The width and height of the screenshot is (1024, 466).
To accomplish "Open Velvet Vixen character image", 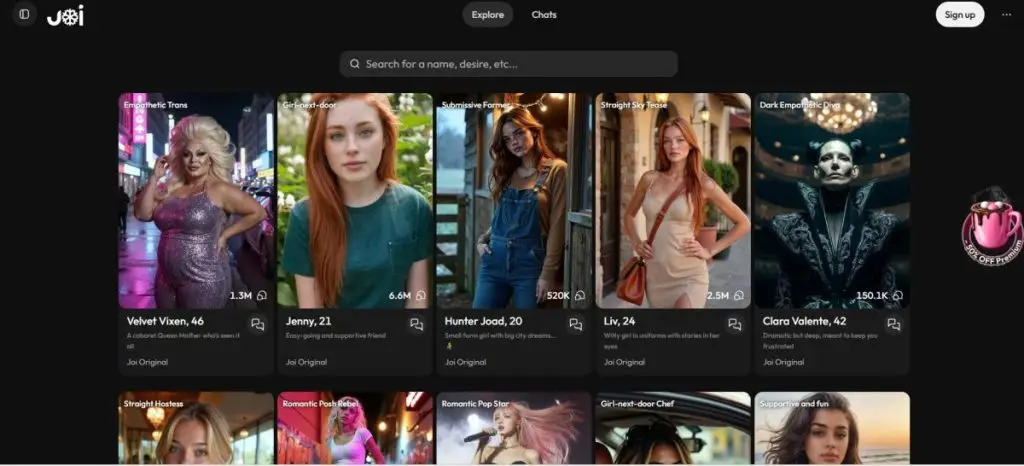I will click(x=196, y=200).
